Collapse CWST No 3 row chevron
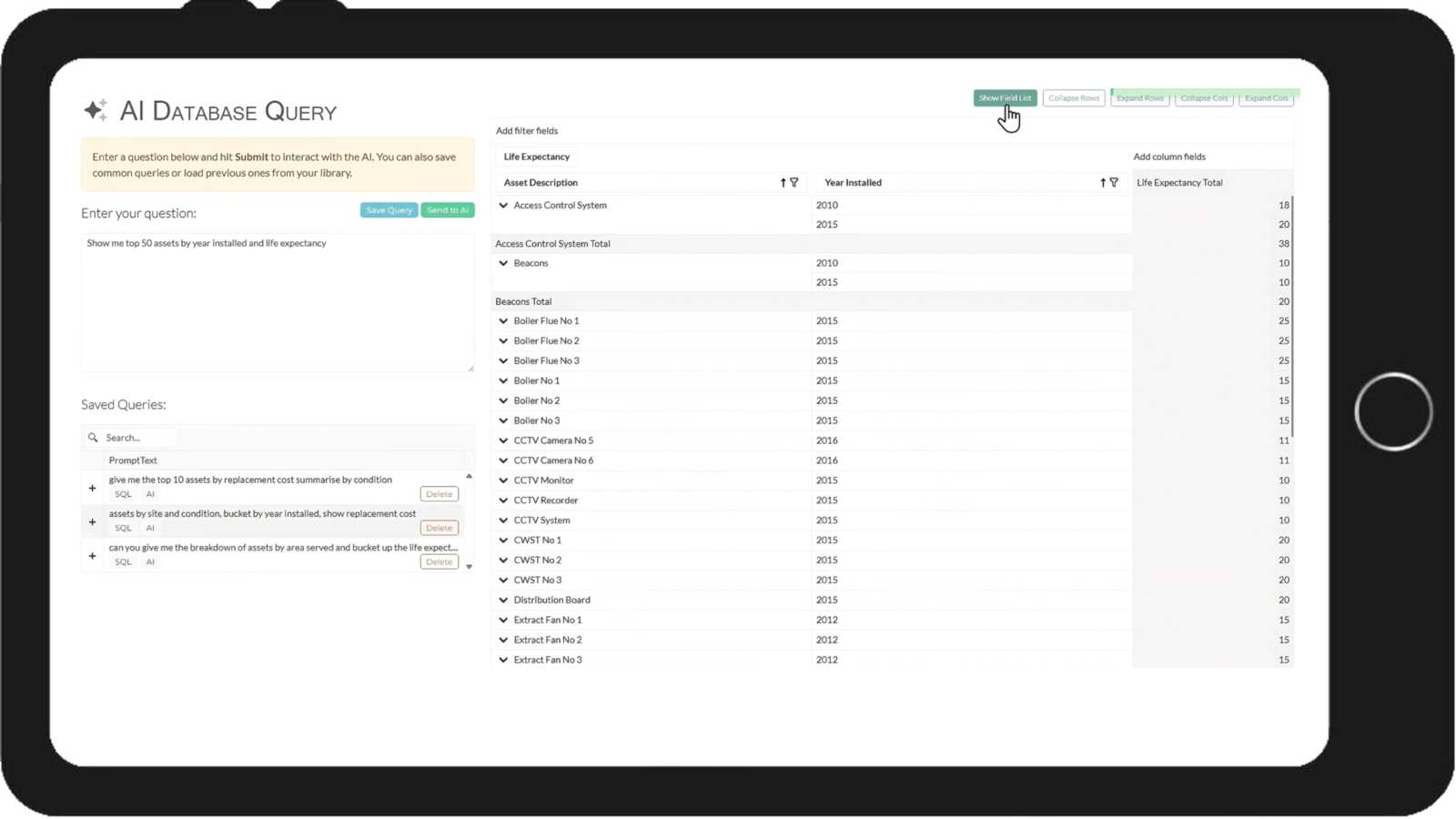Image resolution: width=1456 pixels, height=819 pixels. point(503,581)
